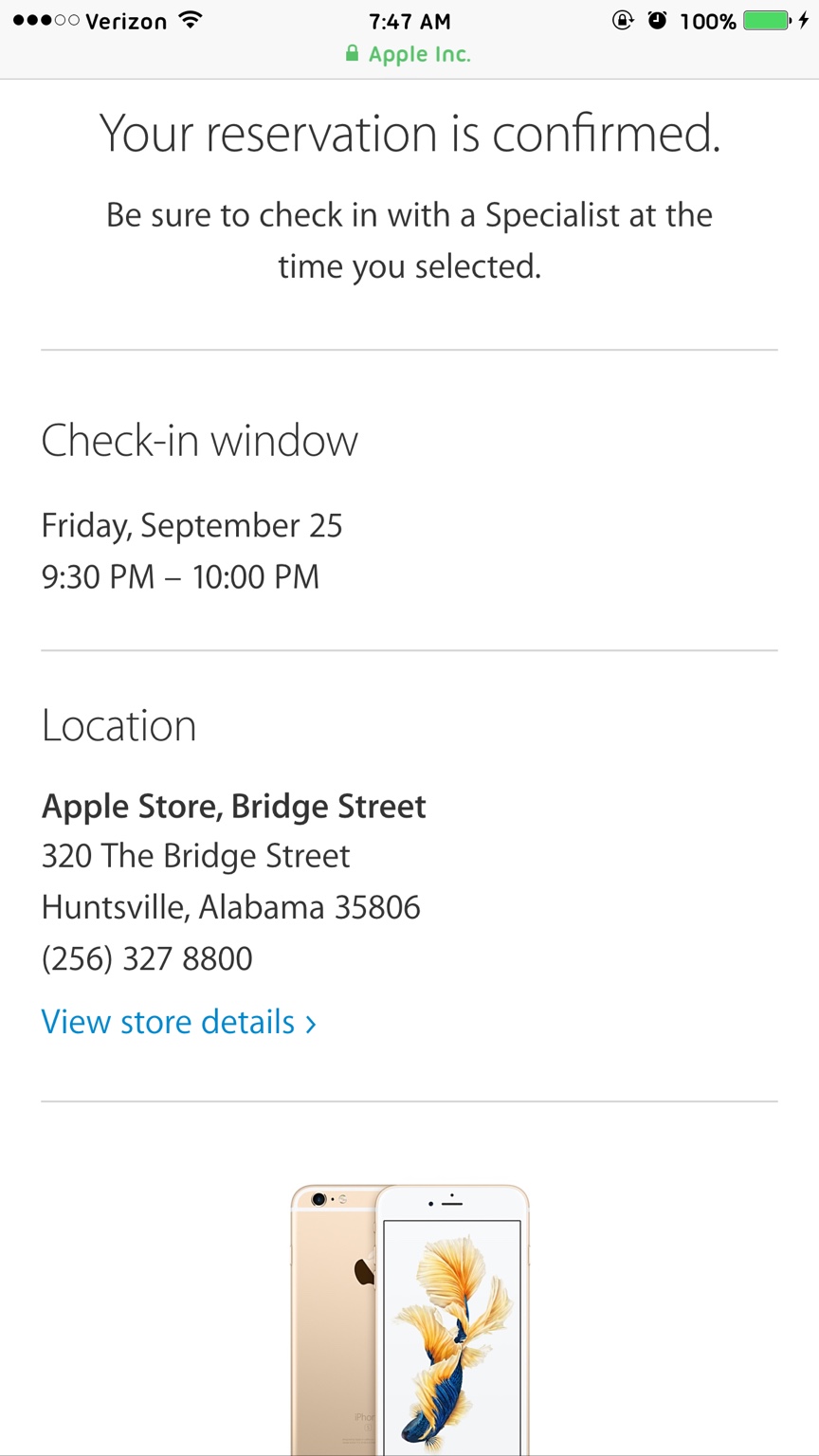Tap the alarm clock icon in status bar
The width and height of the screenshot is (819, 1456).
657,20
